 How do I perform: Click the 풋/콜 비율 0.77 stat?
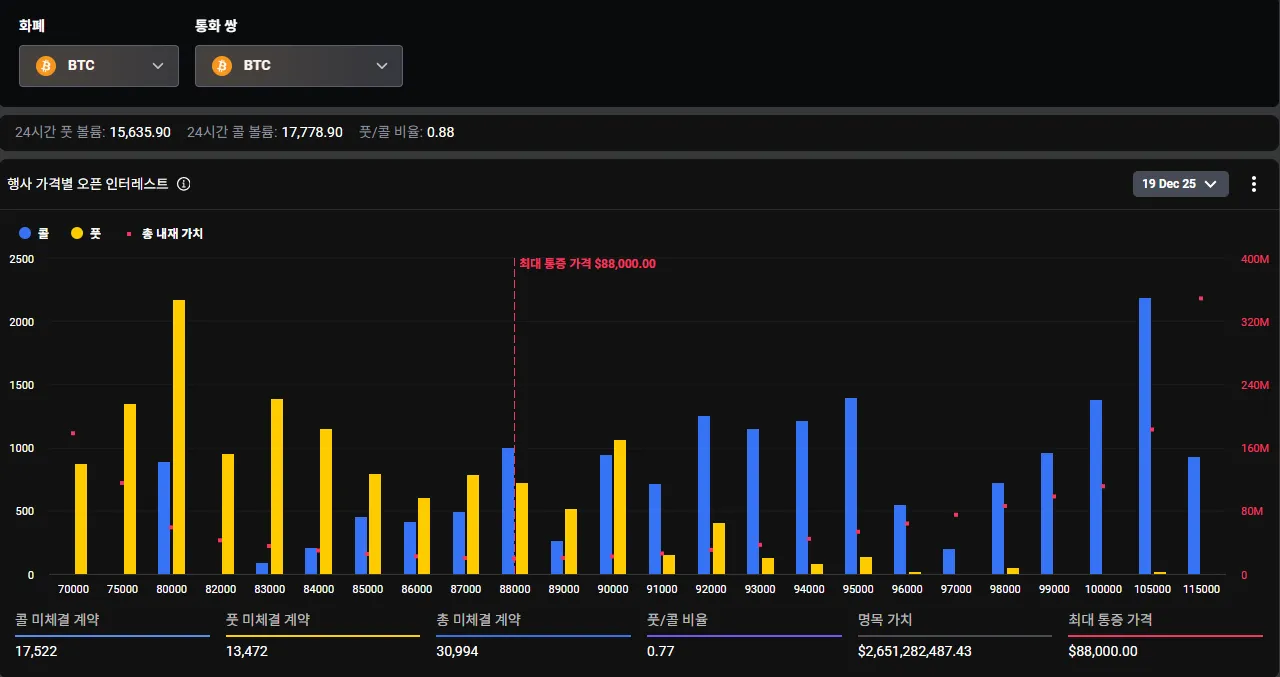click(x=661, y=651)
